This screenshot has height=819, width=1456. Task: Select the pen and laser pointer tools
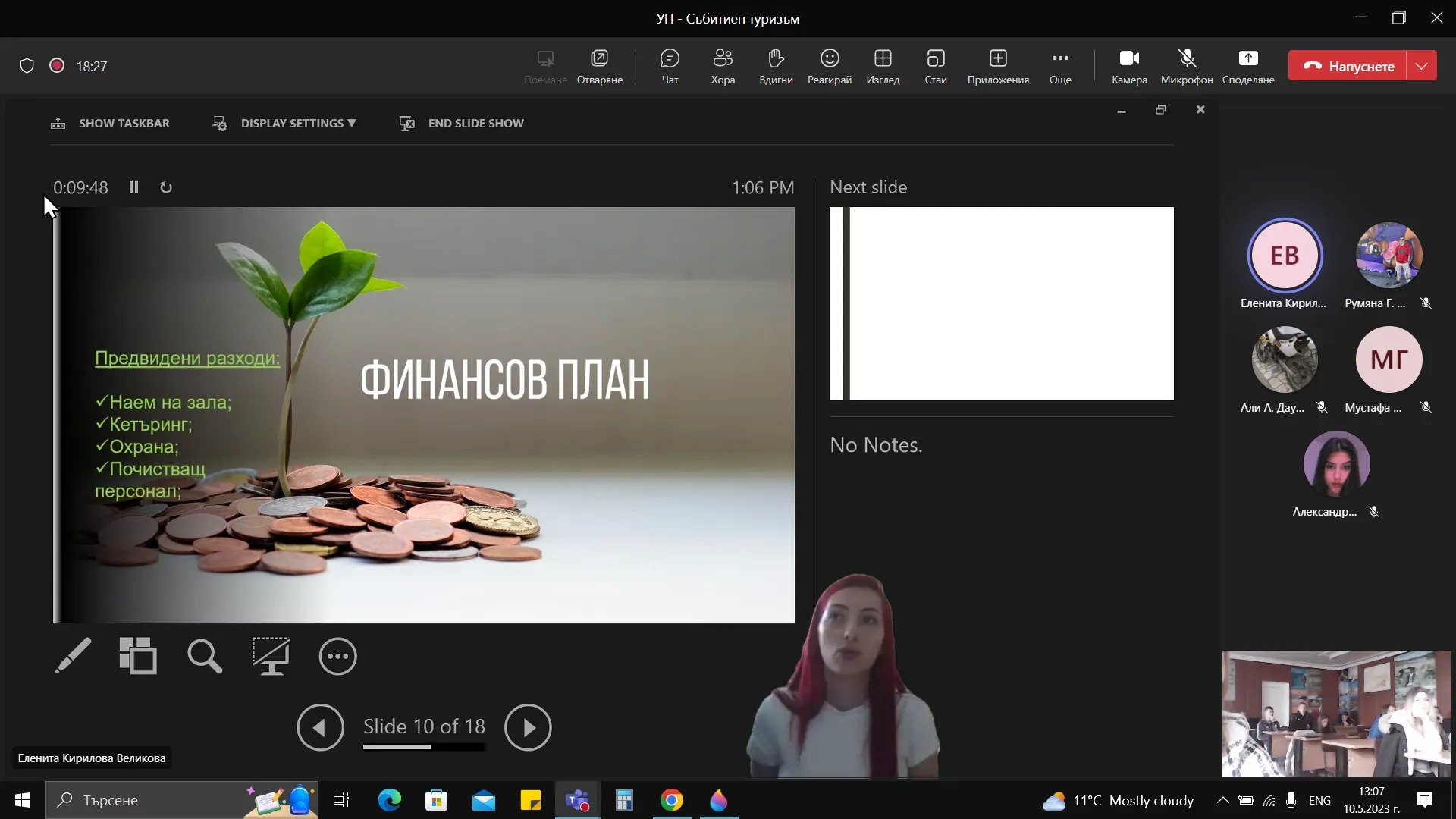(x=73, y=656)
